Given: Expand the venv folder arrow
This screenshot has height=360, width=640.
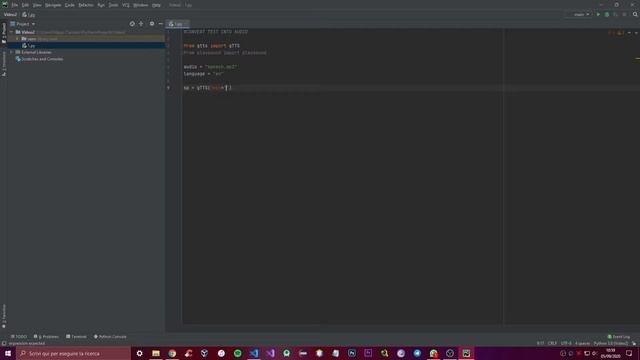Looking at the screenshot, I should (x=17, y=39).
